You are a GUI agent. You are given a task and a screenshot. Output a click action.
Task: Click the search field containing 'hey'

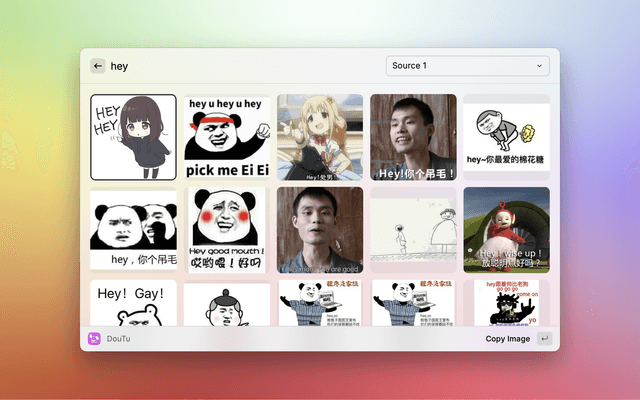coord(240,66)
